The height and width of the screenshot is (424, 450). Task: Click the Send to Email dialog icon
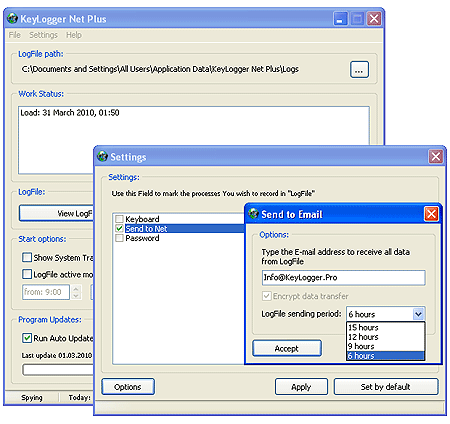click(253, 214)
